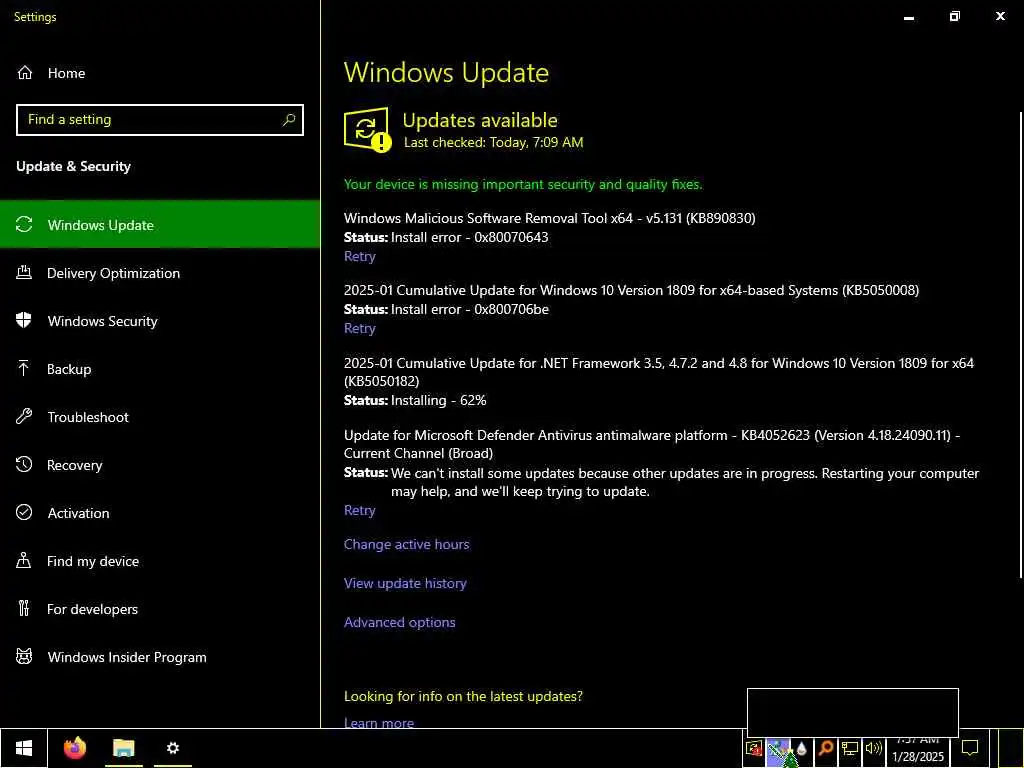Focus the Find a setting search box
Image resolution: width=1024 pixels, height=768 pixels.
pos(160,120)
